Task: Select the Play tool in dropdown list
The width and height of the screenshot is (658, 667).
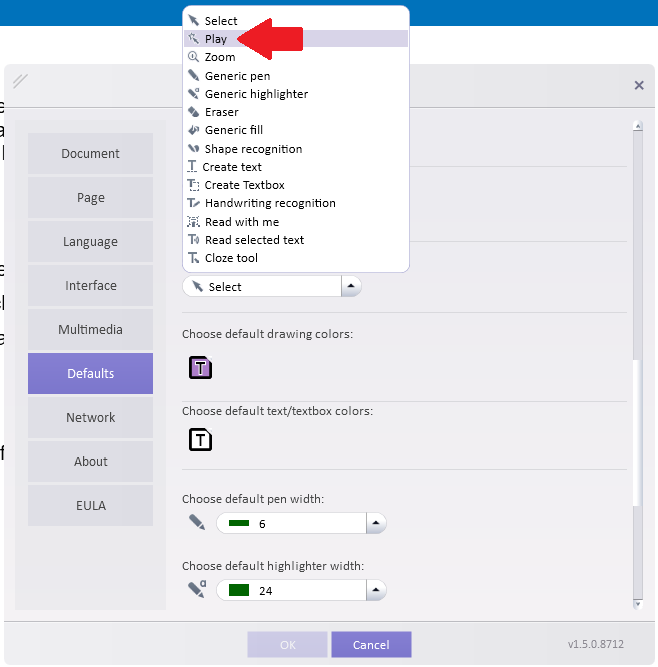Action: (216, 39)
